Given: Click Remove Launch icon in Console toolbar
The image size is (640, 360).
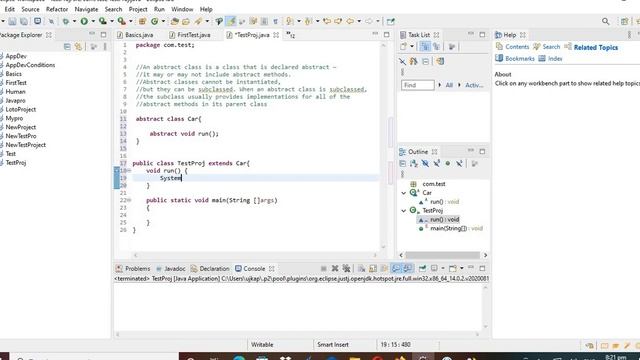Looking at the screenshot, I should coord(335,269).
